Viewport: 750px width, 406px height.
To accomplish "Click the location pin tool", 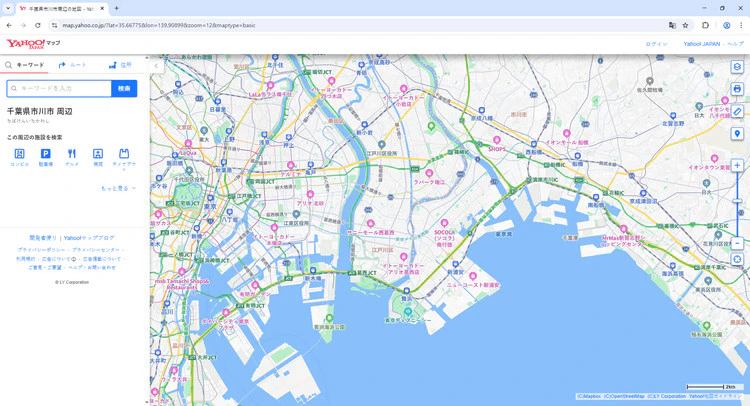I will pyautogui.click(x=737, y=133).
